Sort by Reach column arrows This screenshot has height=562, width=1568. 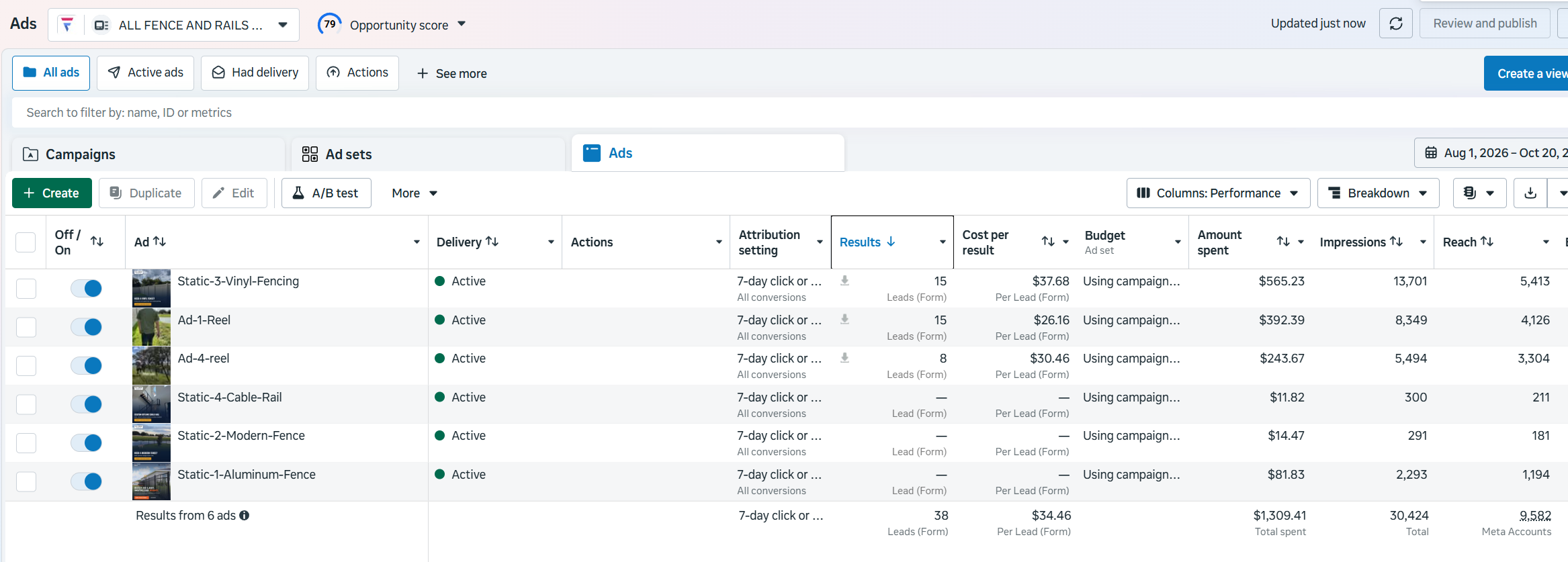(1487, 242)
